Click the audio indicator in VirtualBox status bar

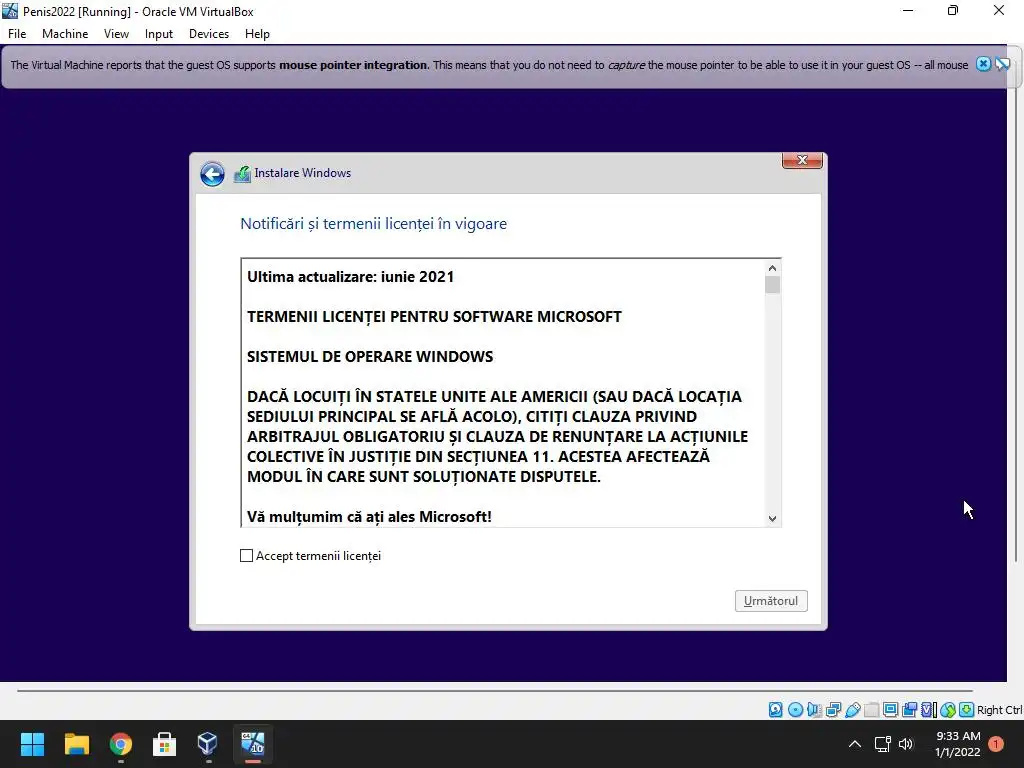coord(814,710)
